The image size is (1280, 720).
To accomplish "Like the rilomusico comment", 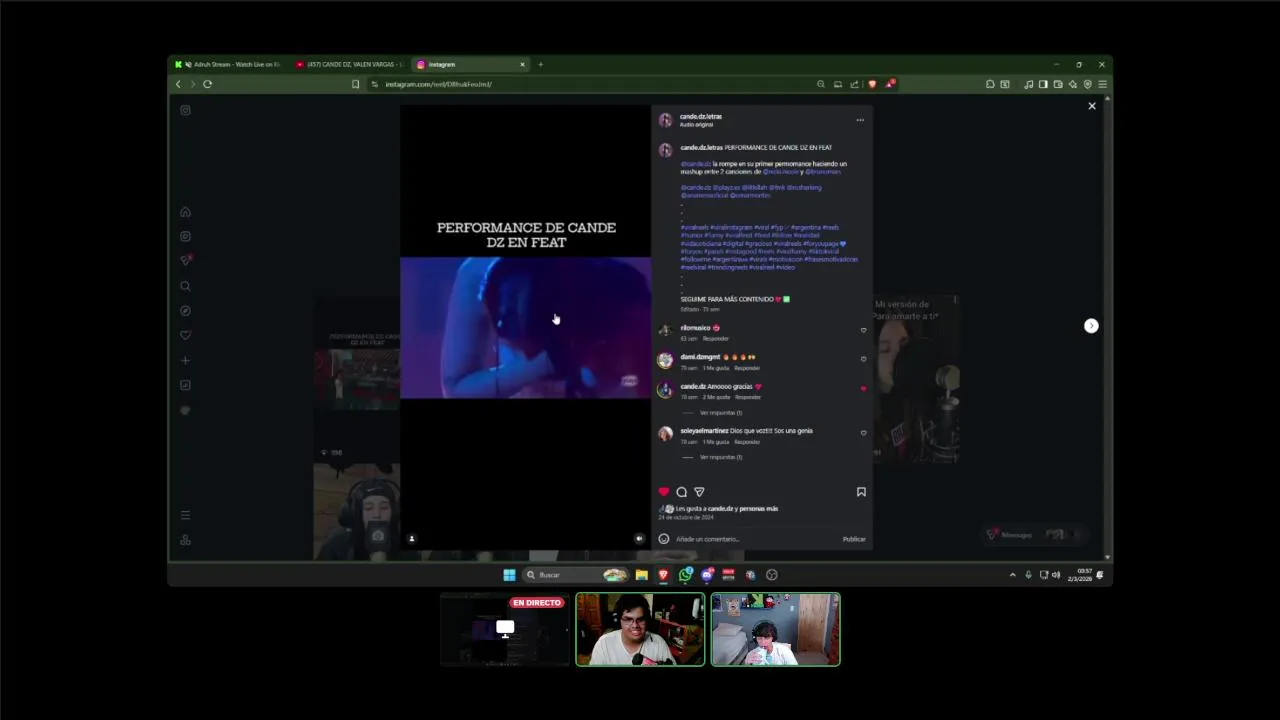I will 863,331.
